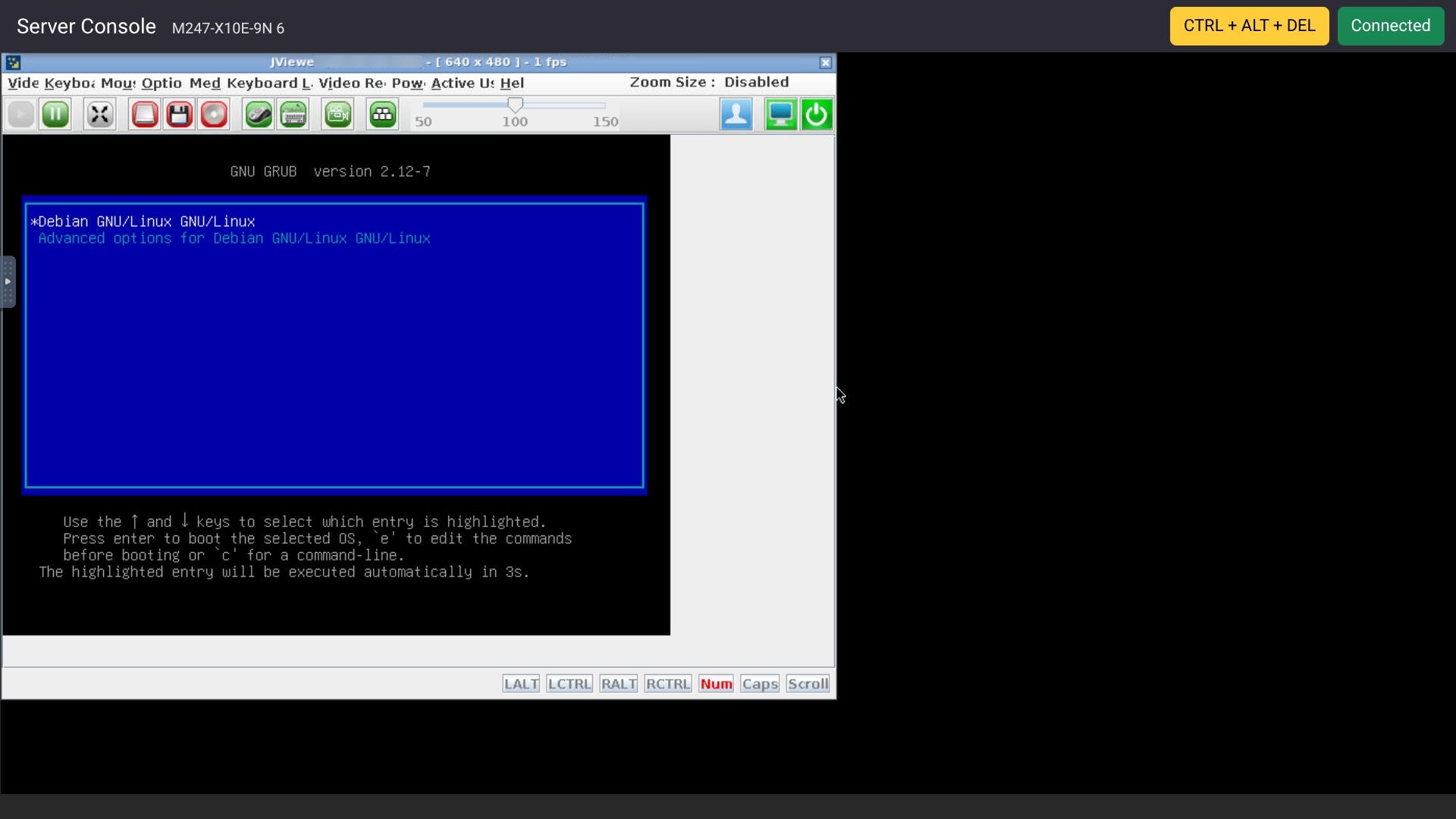1456x819 pixels.
Task: Select Advanced options for Debian GNU/Linux entry
Action: pos(234,238)
